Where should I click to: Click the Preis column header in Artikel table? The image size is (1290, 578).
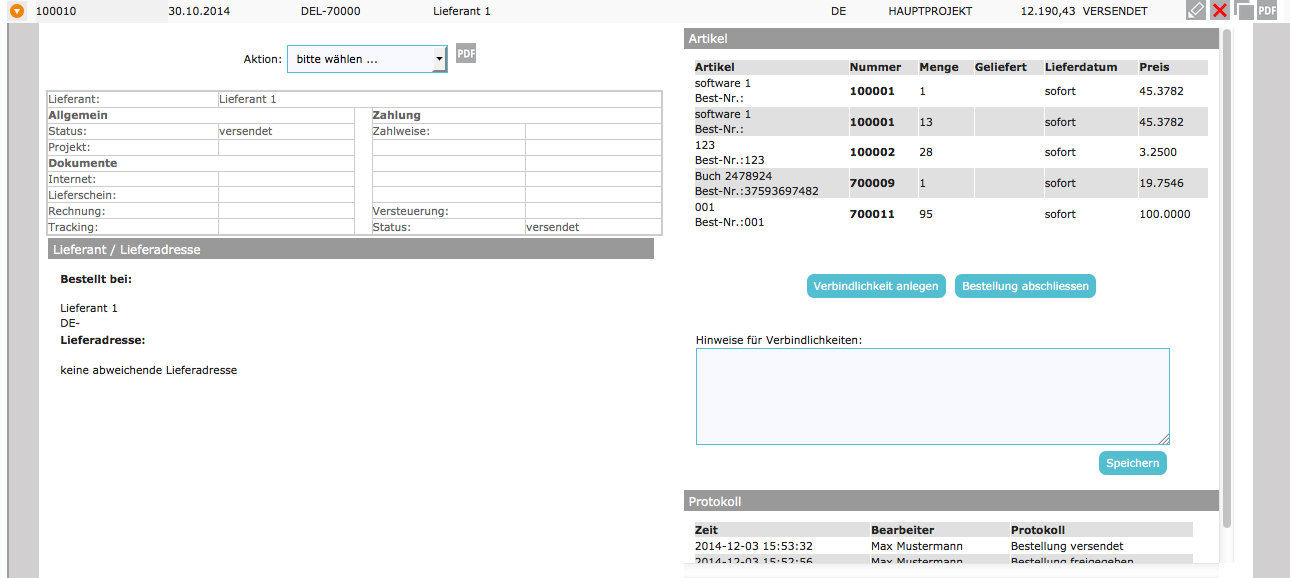pyautogui.click(x=1153, y=67)
